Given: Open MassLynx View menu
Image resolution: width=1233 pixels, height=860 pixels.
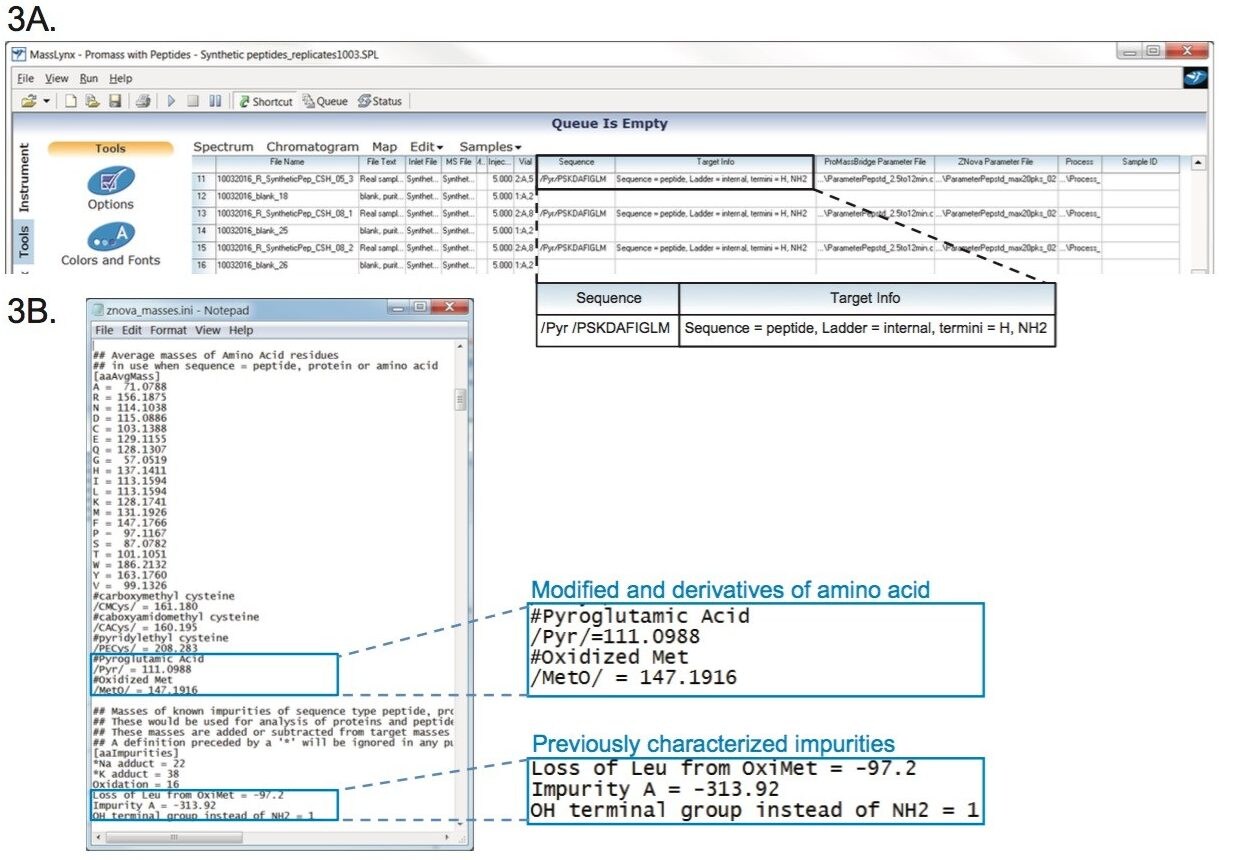Looking at the screenshot, I should [x=57, y=78].
